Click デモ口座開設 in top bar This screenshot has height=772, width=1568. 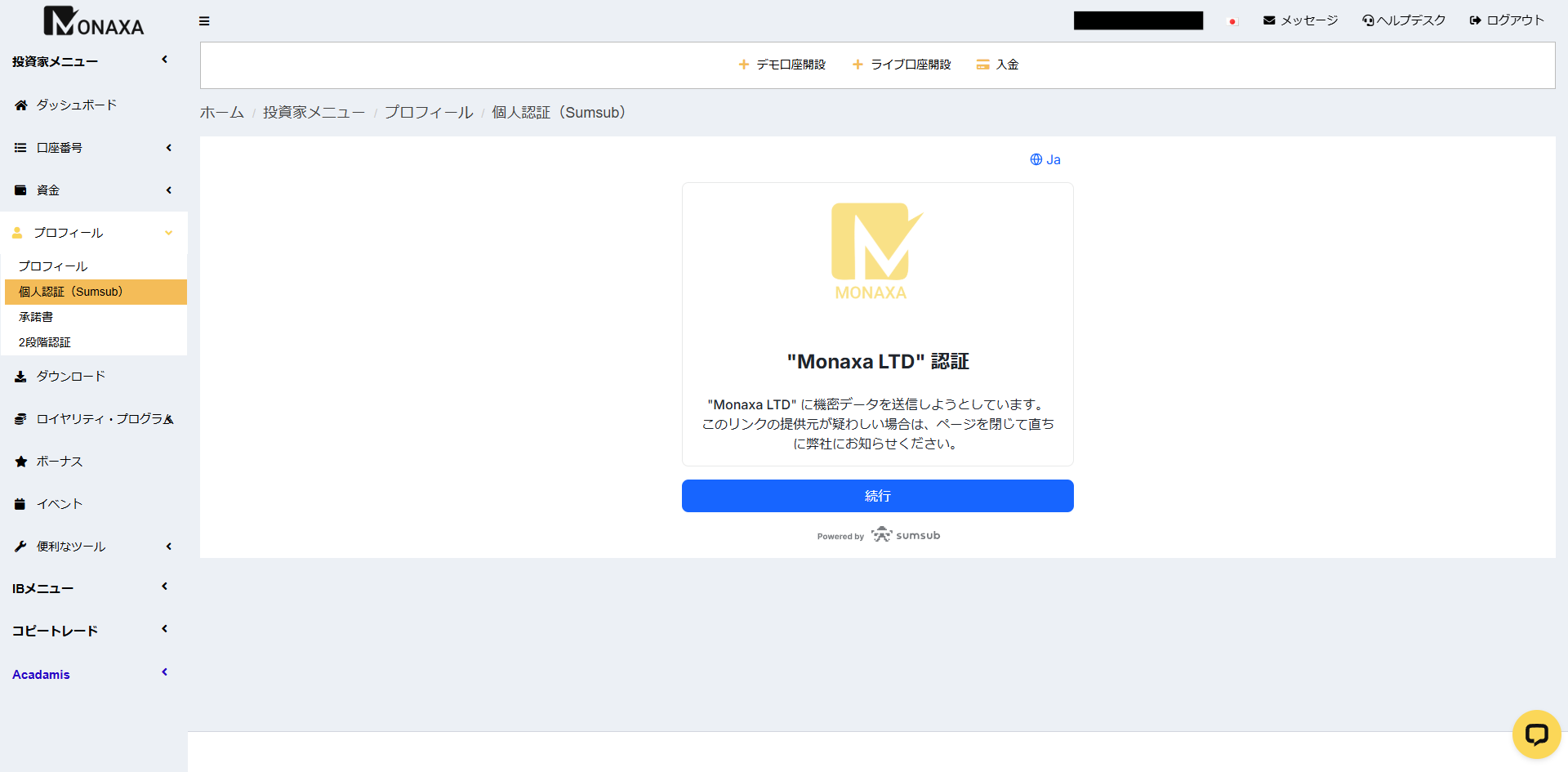[782, 65]
